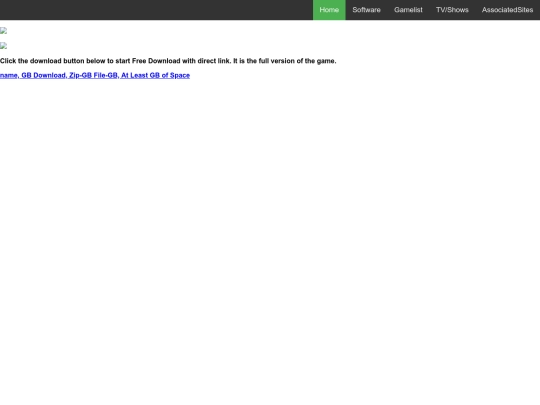Click the GB Download direct link
540x405 pixels.
tap(95, 75)
